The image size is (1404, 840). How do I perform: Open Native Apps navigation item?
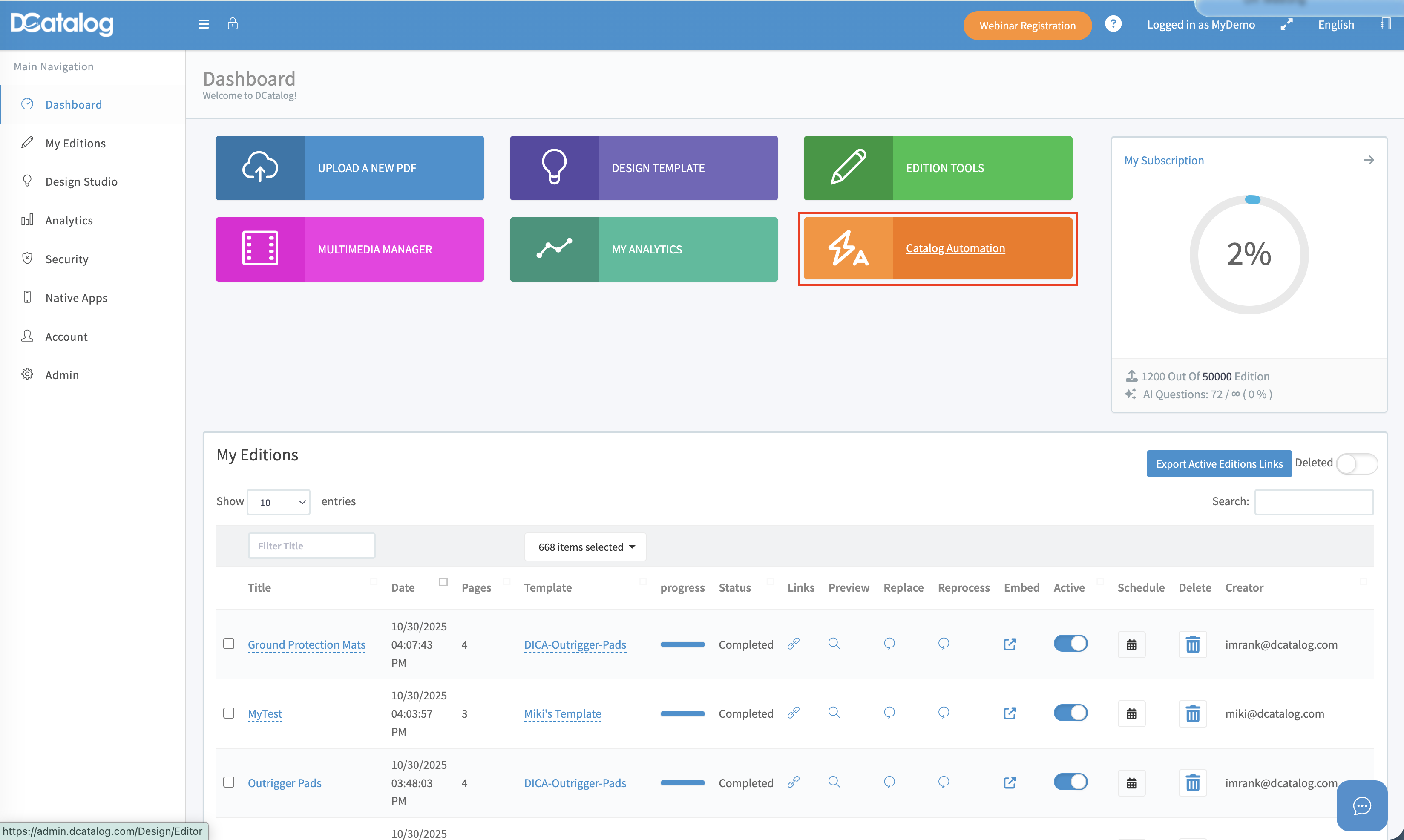(76, 298)
